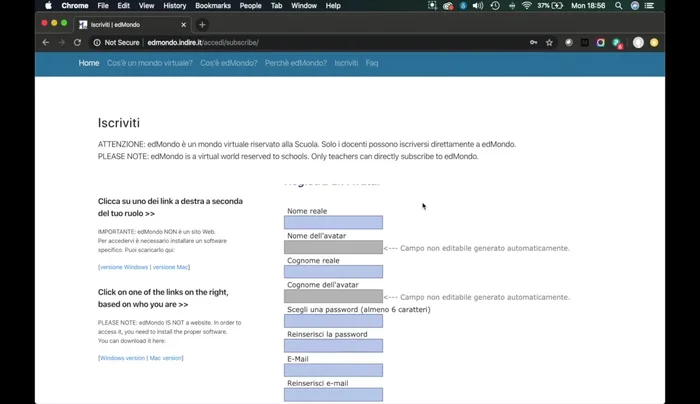Screen dimensions: 700x404
Task: Open the View menu
Action: tap(146, 6)
